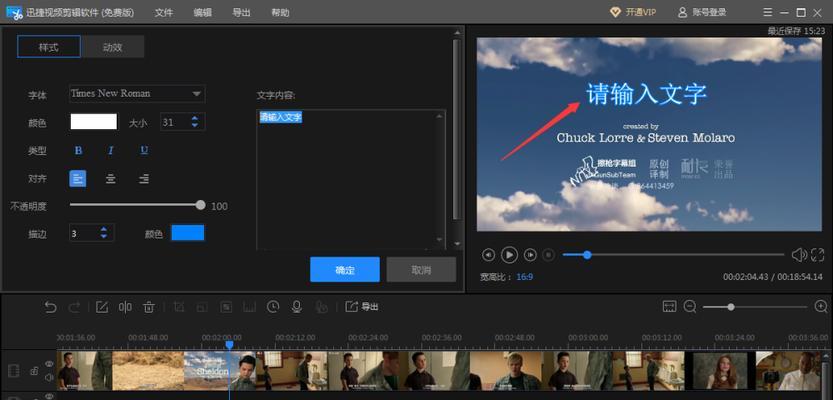
Task: Step back one frame in preview
Action: (x=489, y=255)
